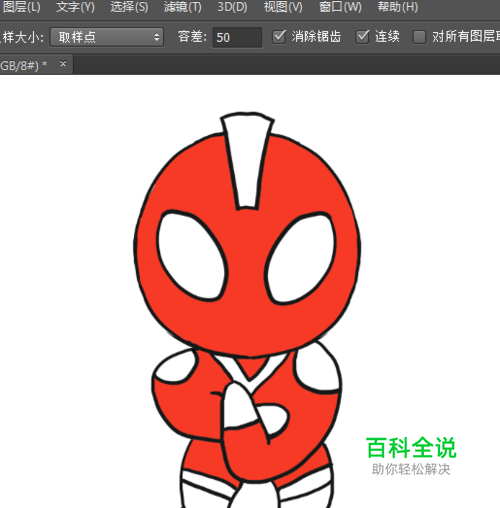Open the 文字(Y) menu

[75, 7]
